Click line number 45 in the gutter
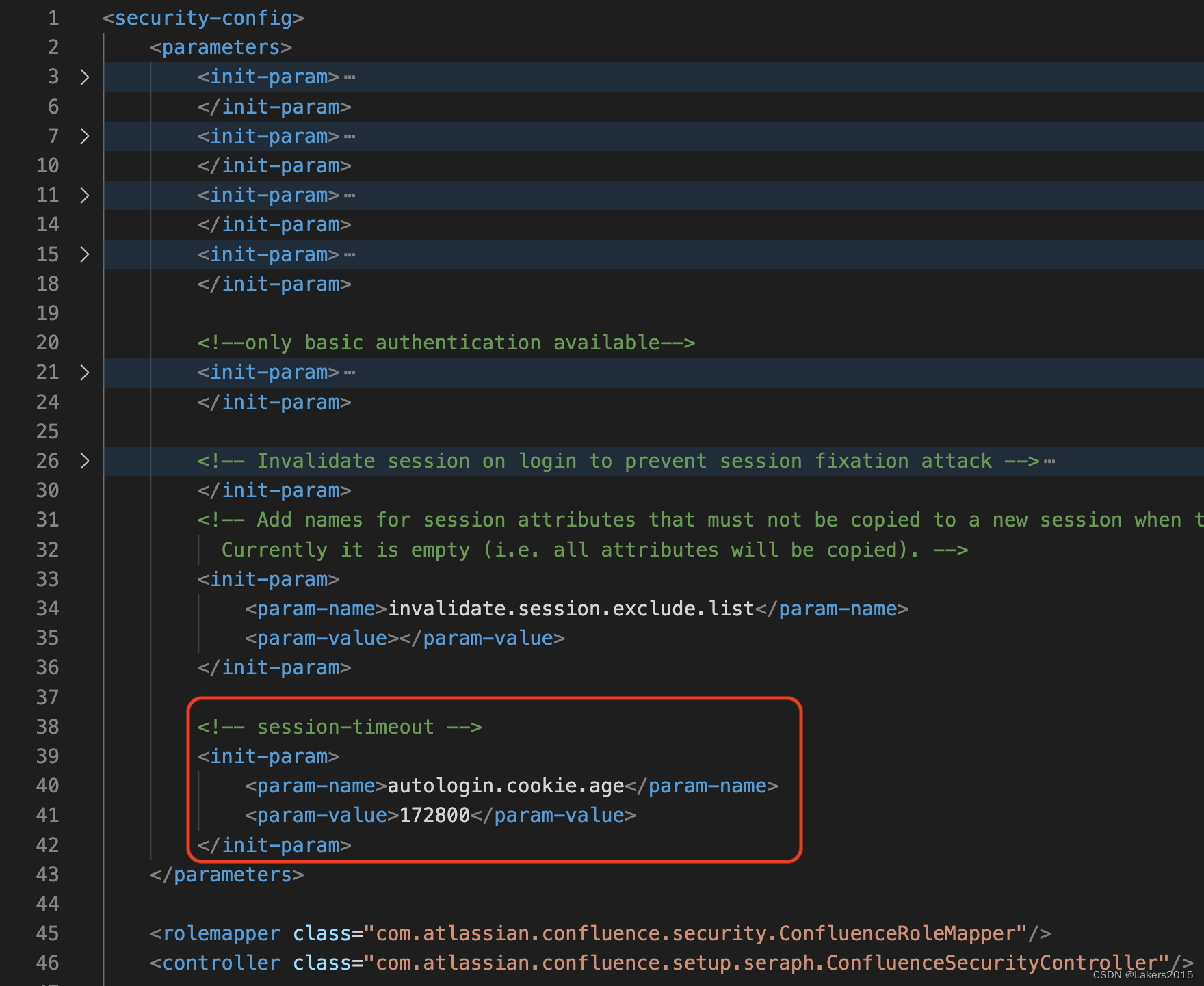The height and width of the screenshot is (986, 1204). pyautogui.click(x=48, y=933)
